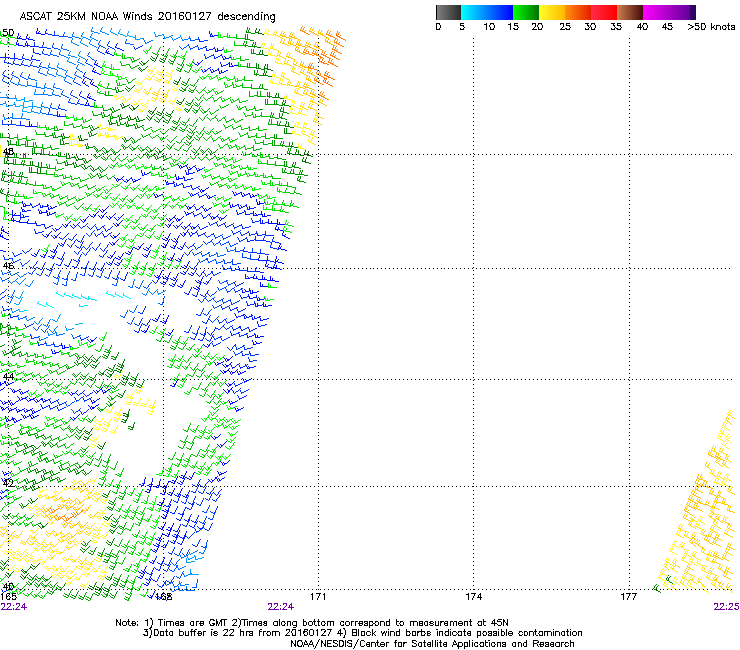Click the green 15-20 knots legend color
The image size is (740, 650).
coord(526,12)
